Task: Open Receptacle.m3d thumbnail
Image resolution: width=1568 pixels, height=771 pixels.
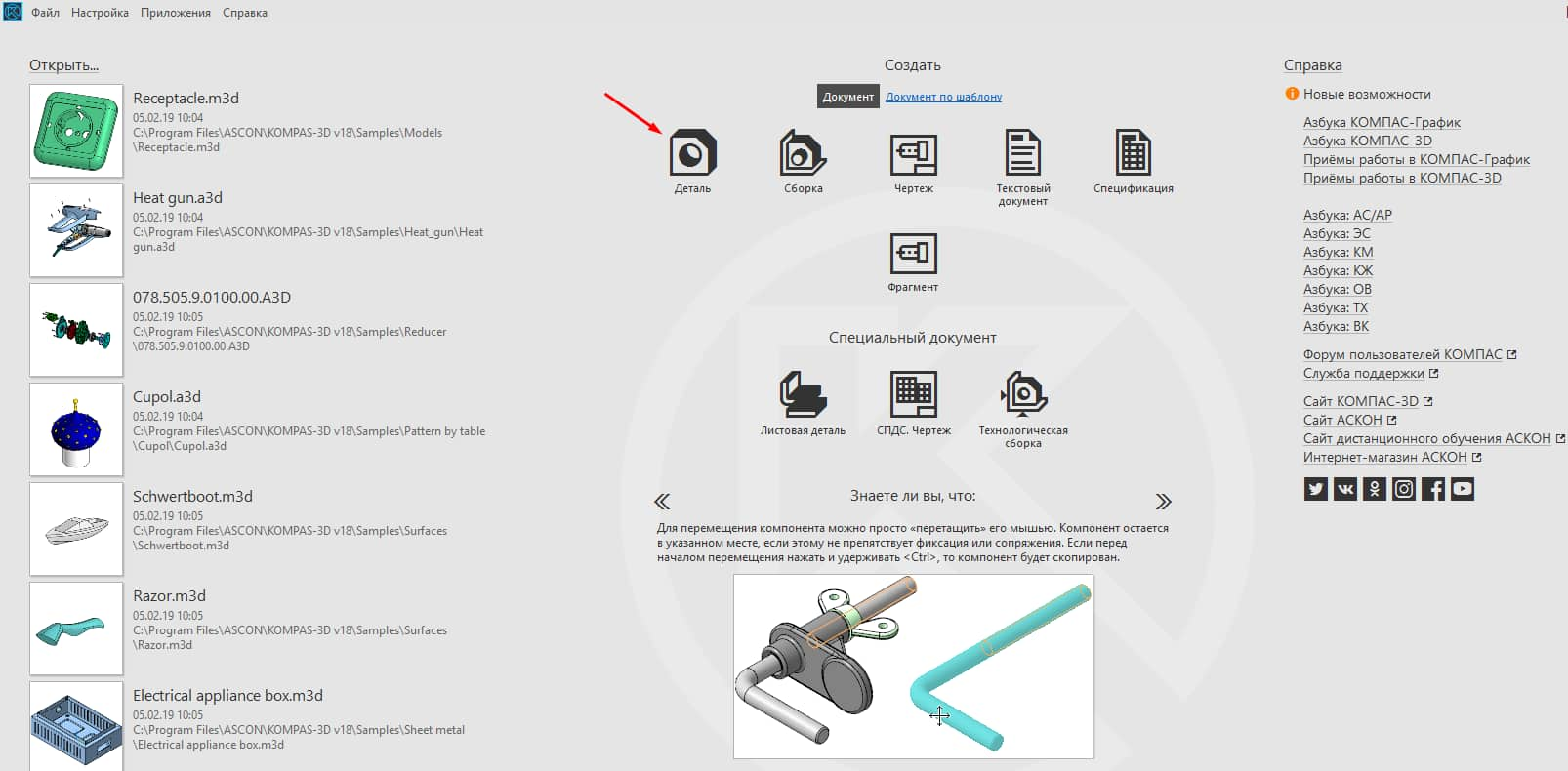Action: point(76,131)
